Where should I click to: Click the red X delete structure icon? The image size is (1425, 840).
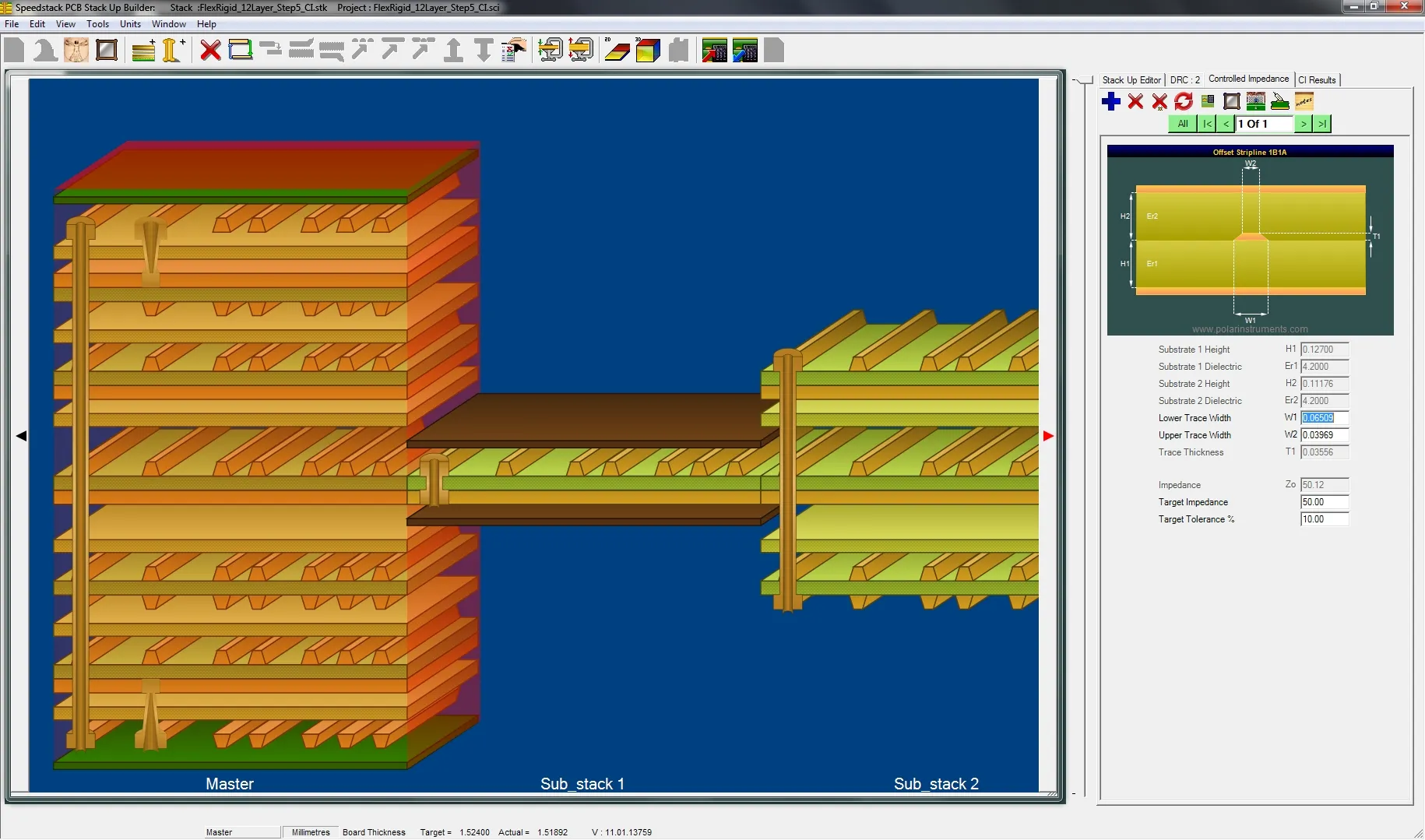(1135, 101)
